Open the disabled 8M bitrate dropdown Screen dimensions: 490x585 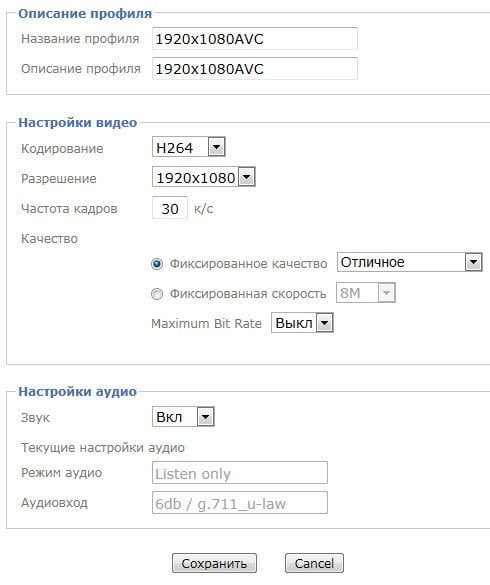click(x=366, y=292)
